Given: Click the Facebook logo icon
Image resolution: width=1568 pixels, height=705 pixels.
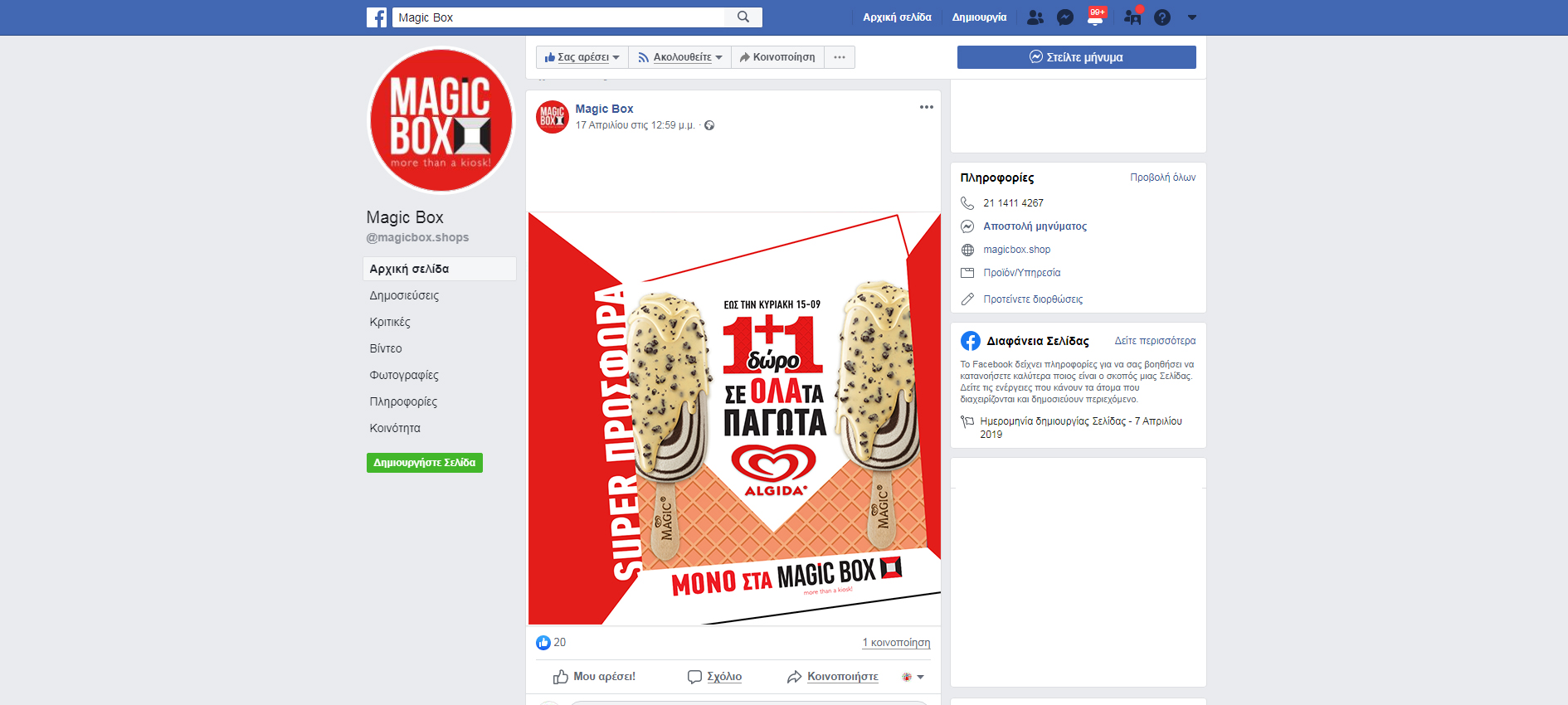Looking at the screenshot, I should [x=377, y=17].
